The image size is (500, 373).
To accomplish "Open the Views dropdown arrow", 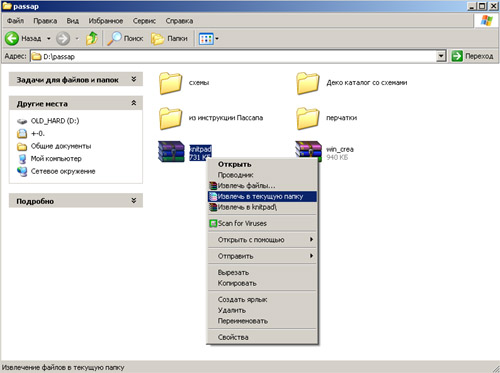I will point(217,39).
